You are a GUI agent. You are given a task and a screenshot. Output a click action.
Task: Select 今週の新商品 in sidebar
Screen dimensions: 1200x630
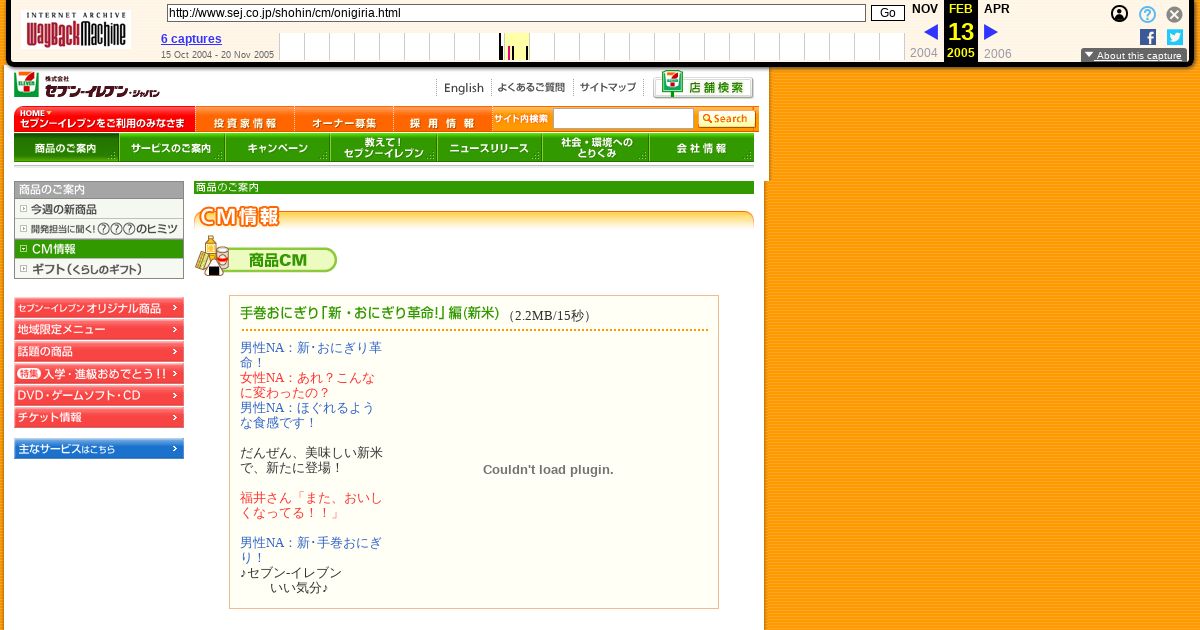coord(99,210)
